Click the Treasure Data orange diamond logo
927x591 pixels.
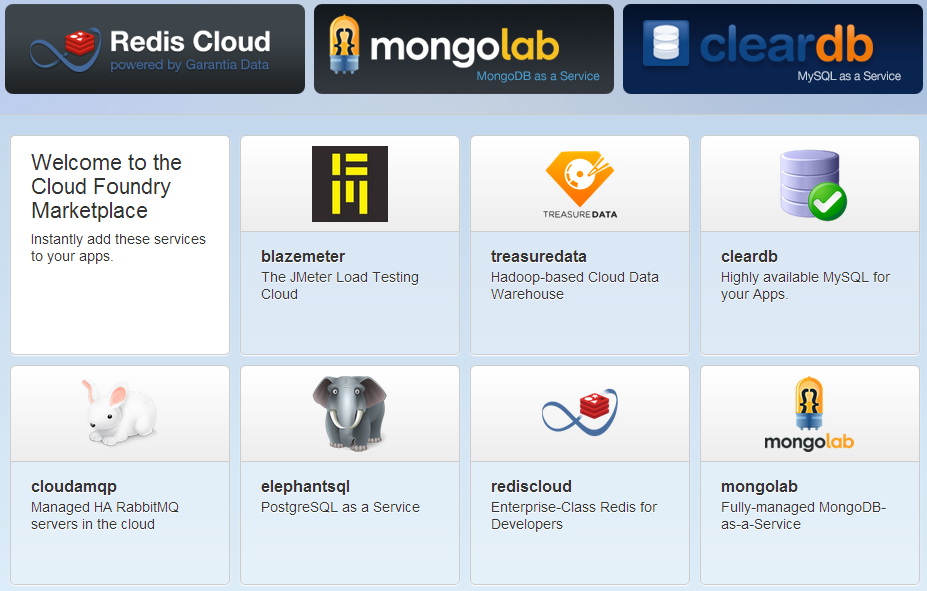coord(579,185)
